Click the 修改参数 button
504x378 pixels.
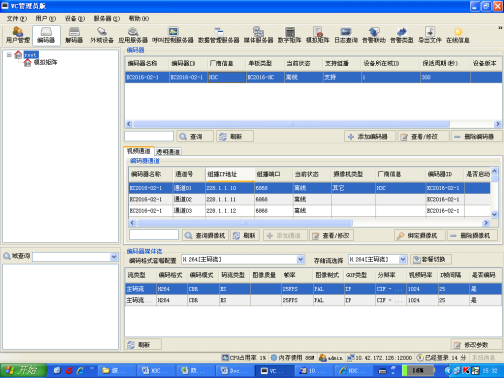coord(476,345)
